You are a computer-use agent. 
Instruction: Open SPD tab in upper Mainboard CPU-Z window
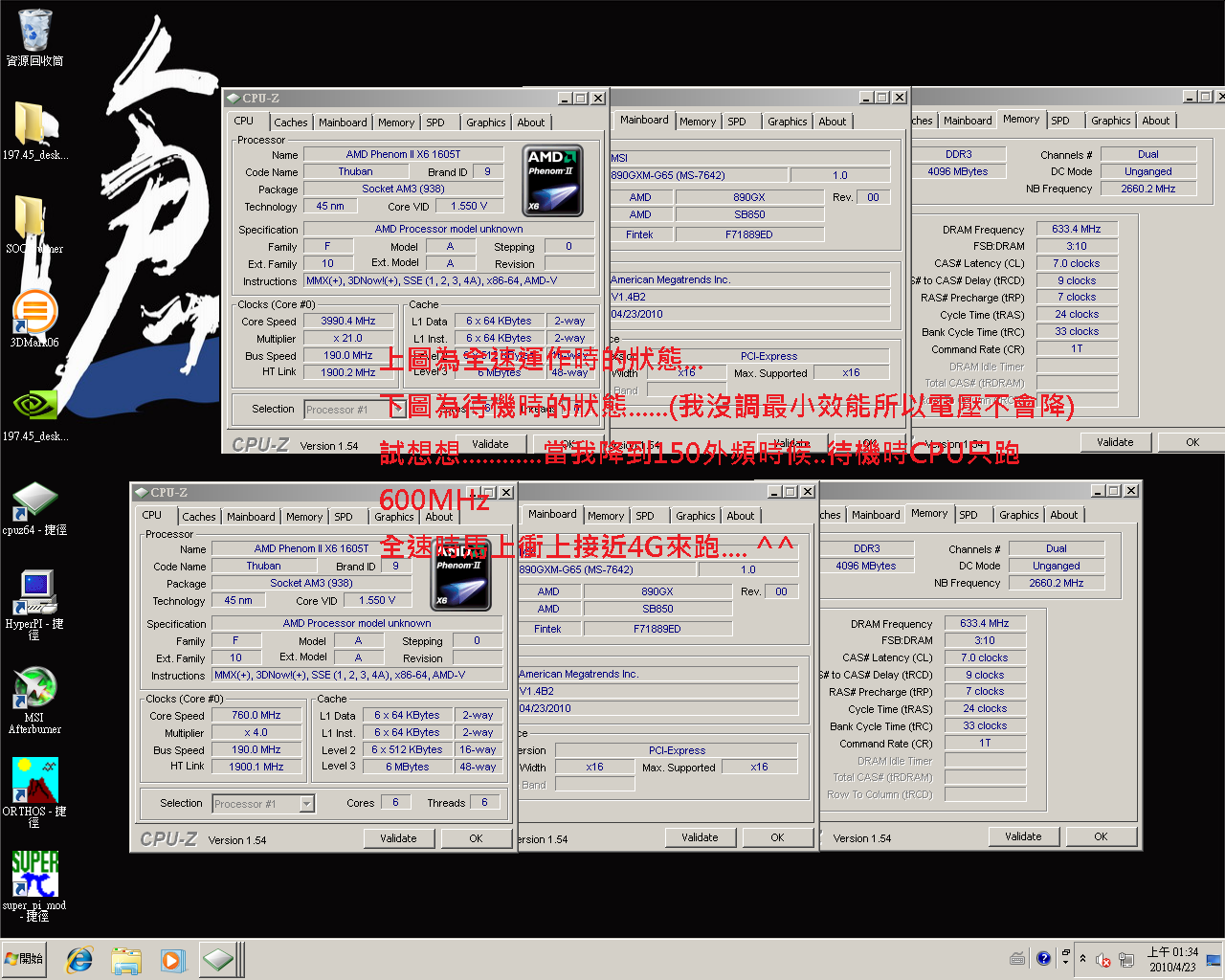(737, 122)
